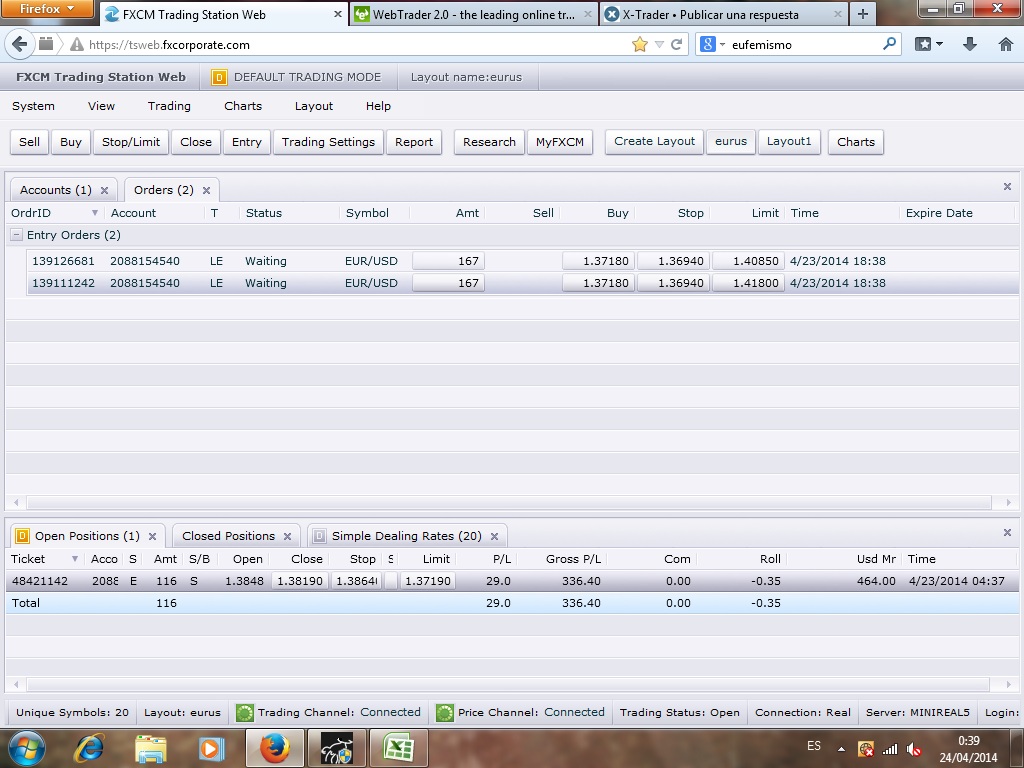Click the Price Channel status icon
Screen dimensions: 1024x768
pyautogui.click(x=445, y=712)
